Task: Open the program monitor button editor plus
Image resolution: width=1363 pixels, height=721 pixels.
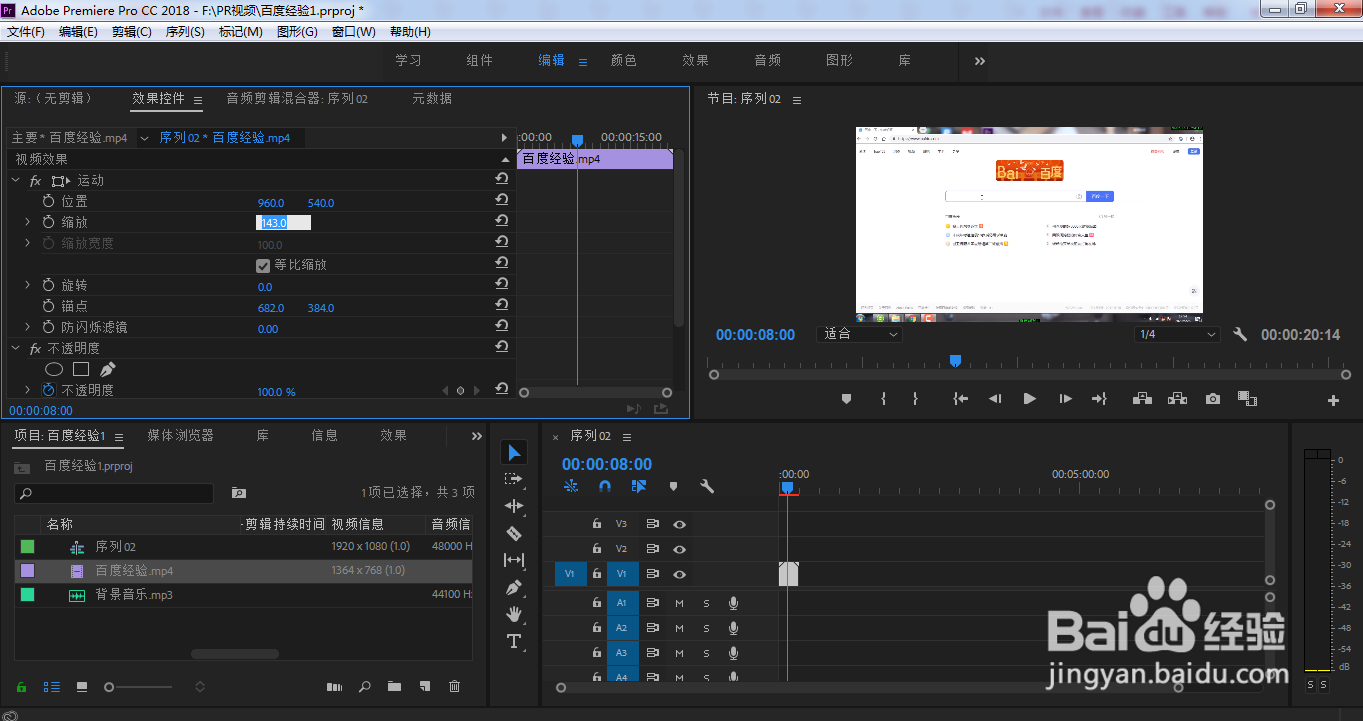Action: tap(1333, 400)
